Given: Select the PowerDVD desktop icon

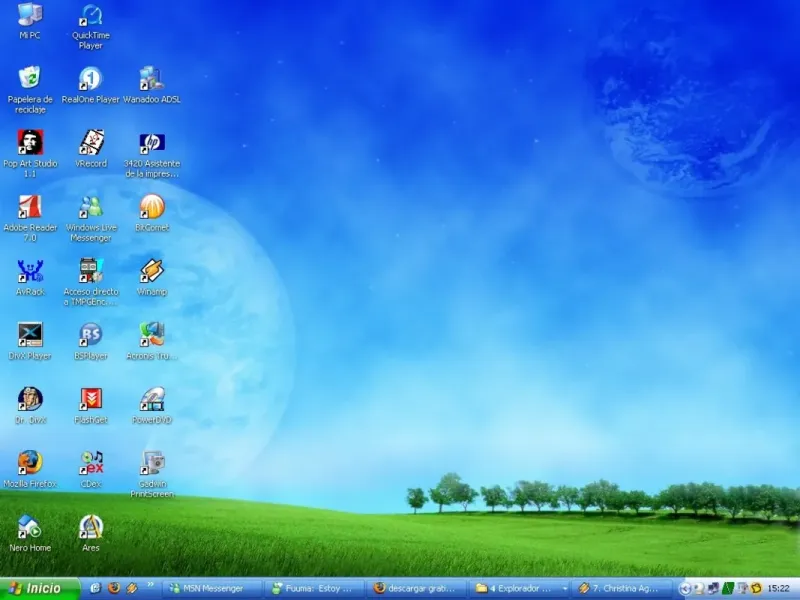Looking at the screenshot, I should [x=152, y=405].
